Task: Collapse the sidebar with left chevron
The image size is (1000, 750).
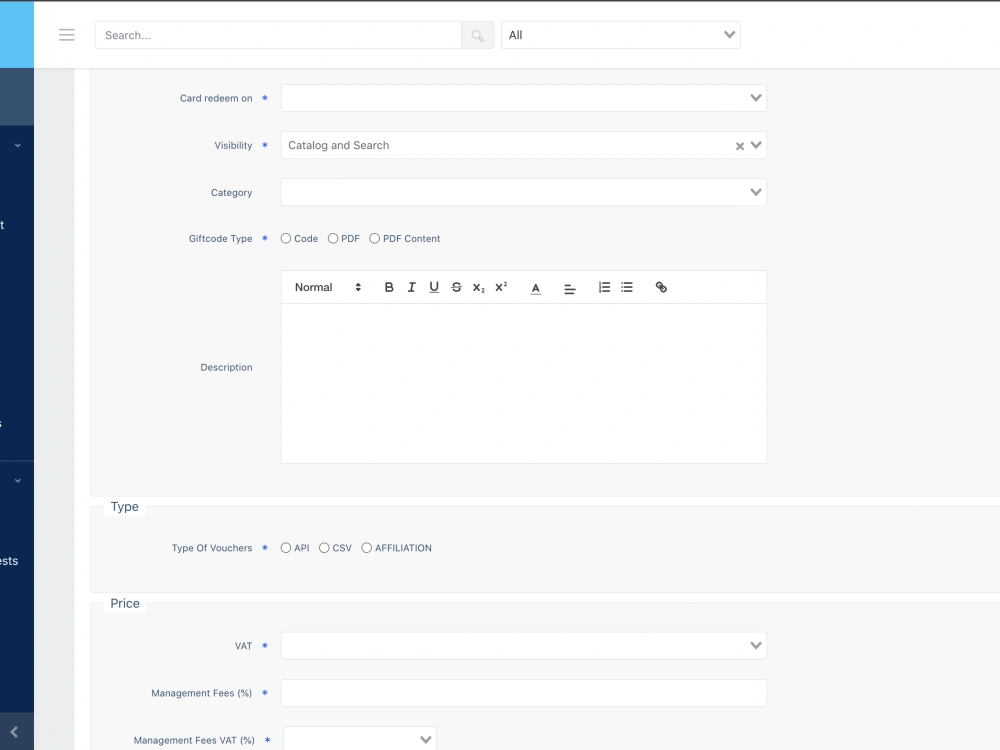Action: coord(14,732)
